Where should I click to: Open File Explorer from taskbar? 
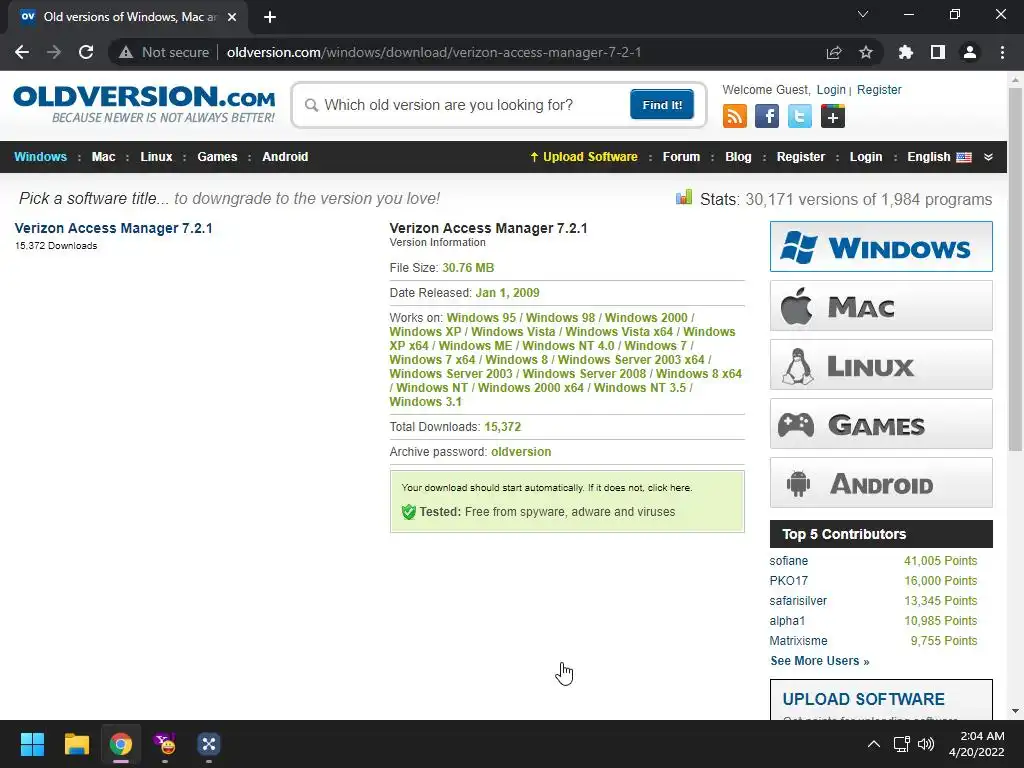point(76,744)
